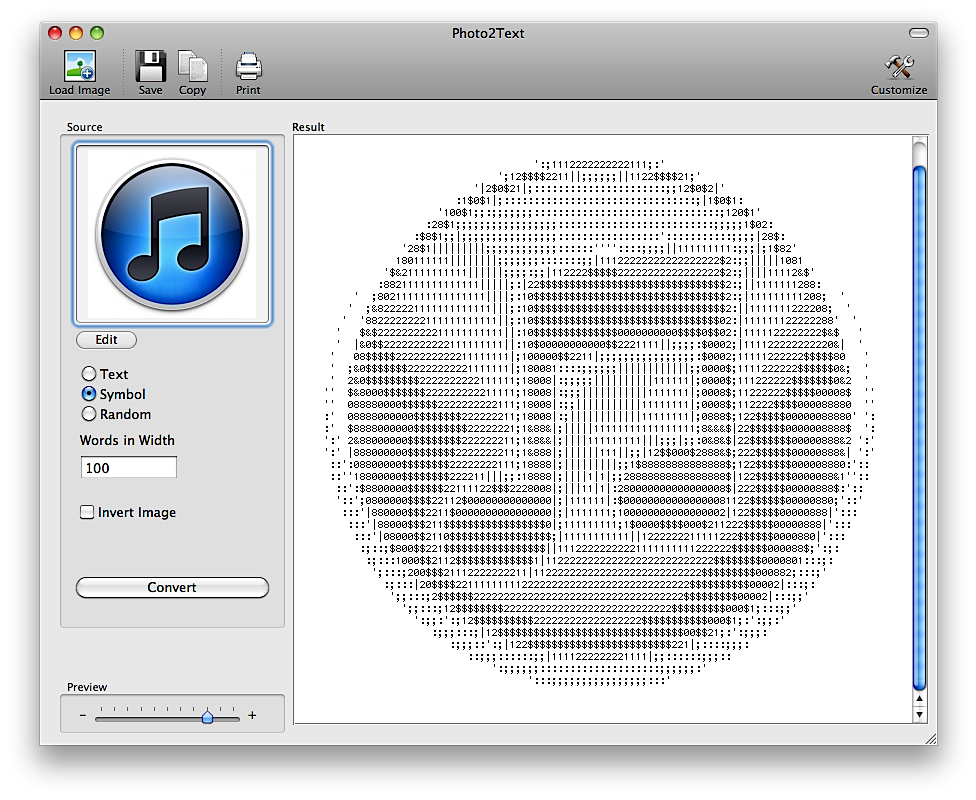Increase preview size with plus sign
Image resolution: width=976 pixels, height=800 pixels.
(x=252, y=715)
